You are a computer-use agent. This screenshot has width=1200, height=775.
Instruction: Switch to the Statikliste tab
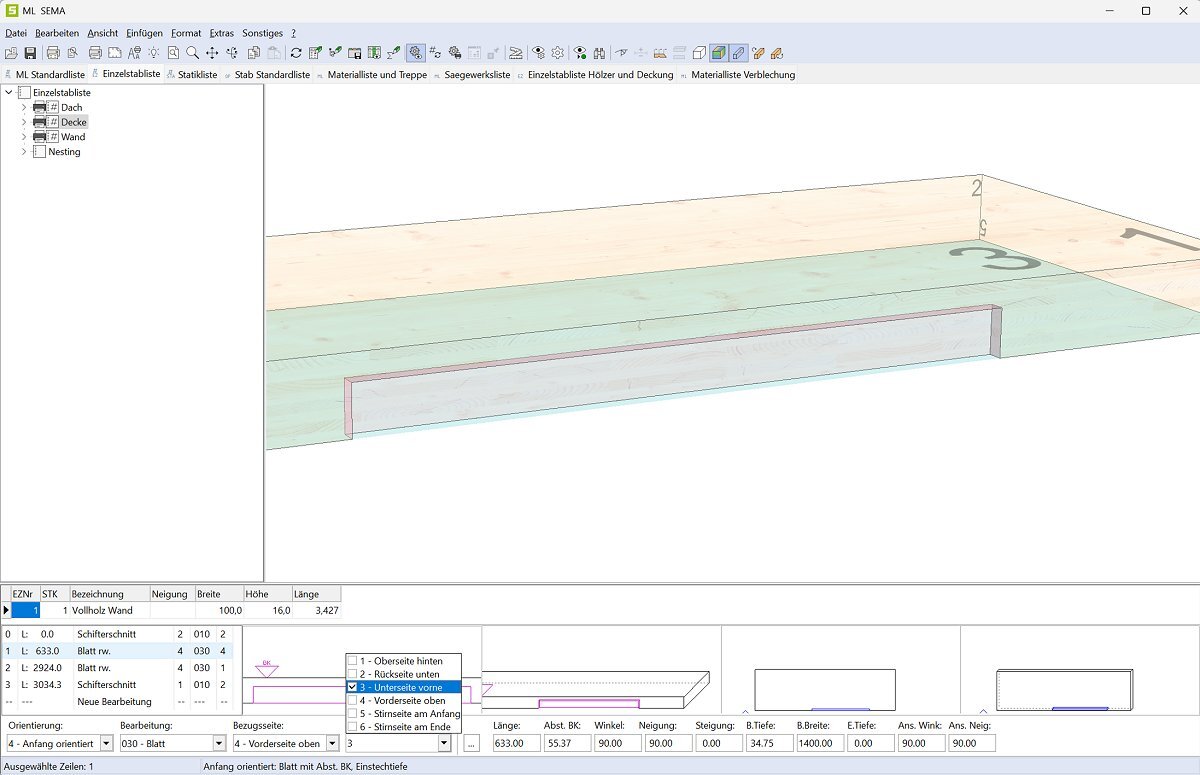tap(196, 74)
